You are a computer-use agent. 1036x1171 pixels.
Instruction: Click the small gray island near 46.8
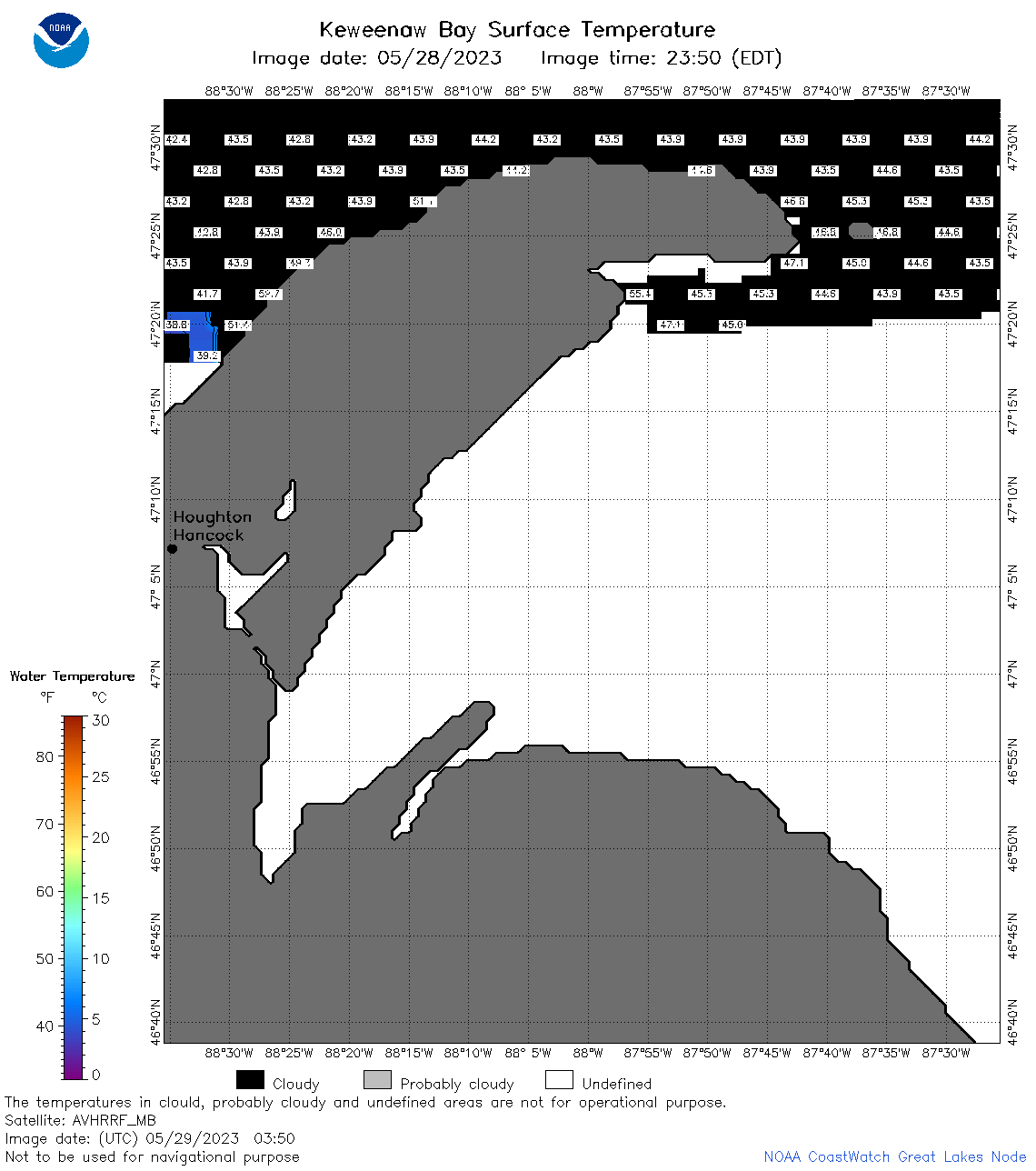(861, 231)
